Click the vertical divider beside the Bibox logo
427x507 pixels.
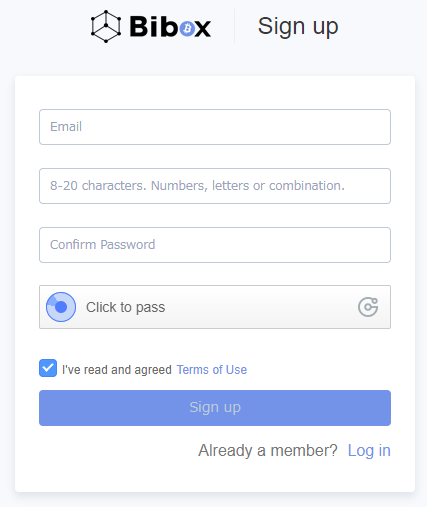click(234, 26)
